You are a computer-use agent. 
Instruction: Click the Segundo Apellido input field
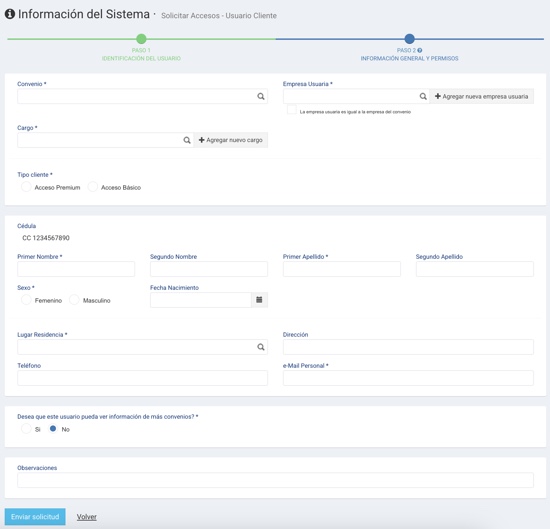(475, 269)
